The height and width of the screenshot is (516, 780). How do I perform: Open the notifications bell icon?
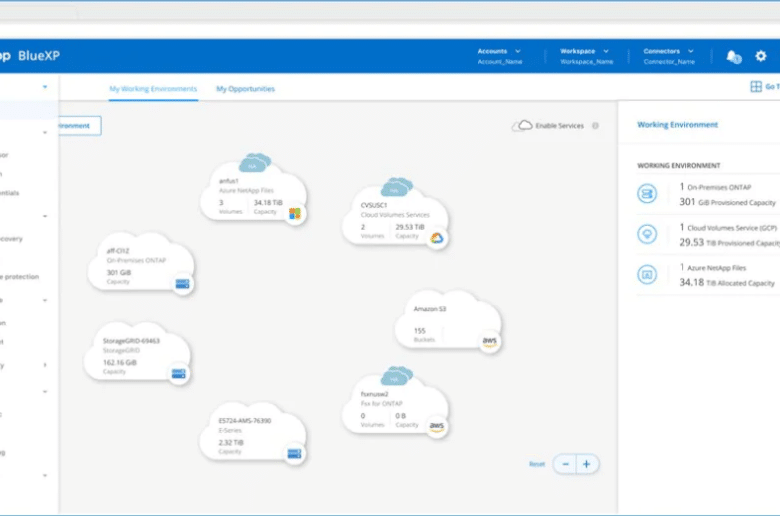pyautogui.click(x=734, y=57)
